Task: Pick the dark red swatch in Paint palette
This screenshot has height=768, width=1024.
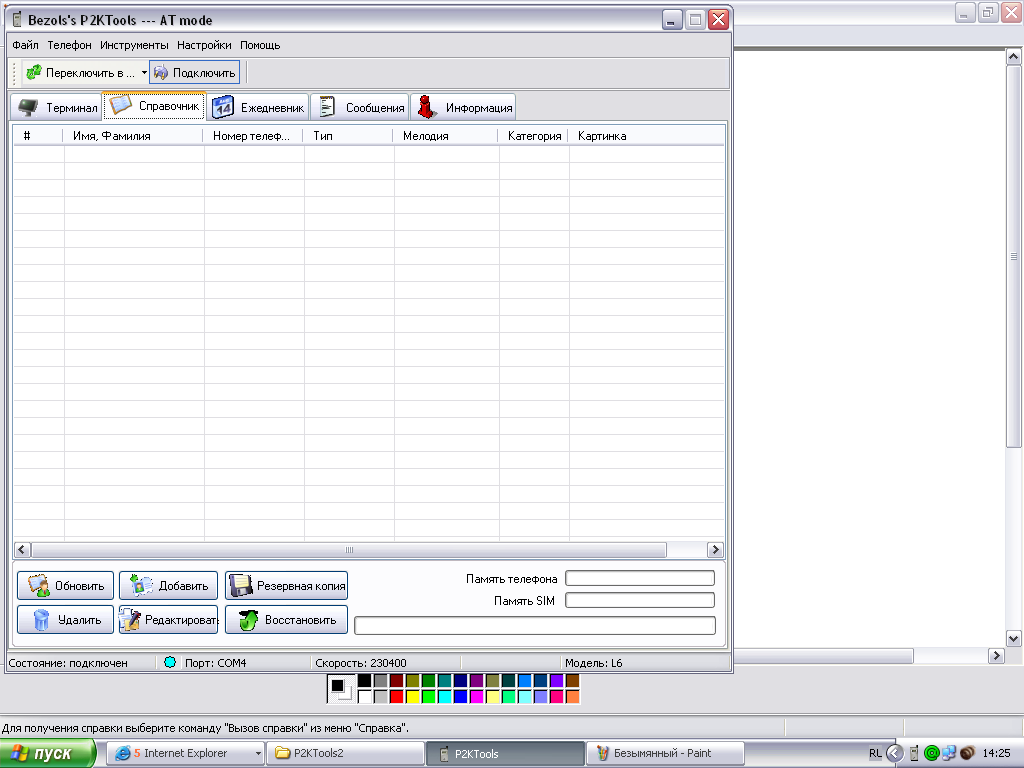Action: coord(396,681)
